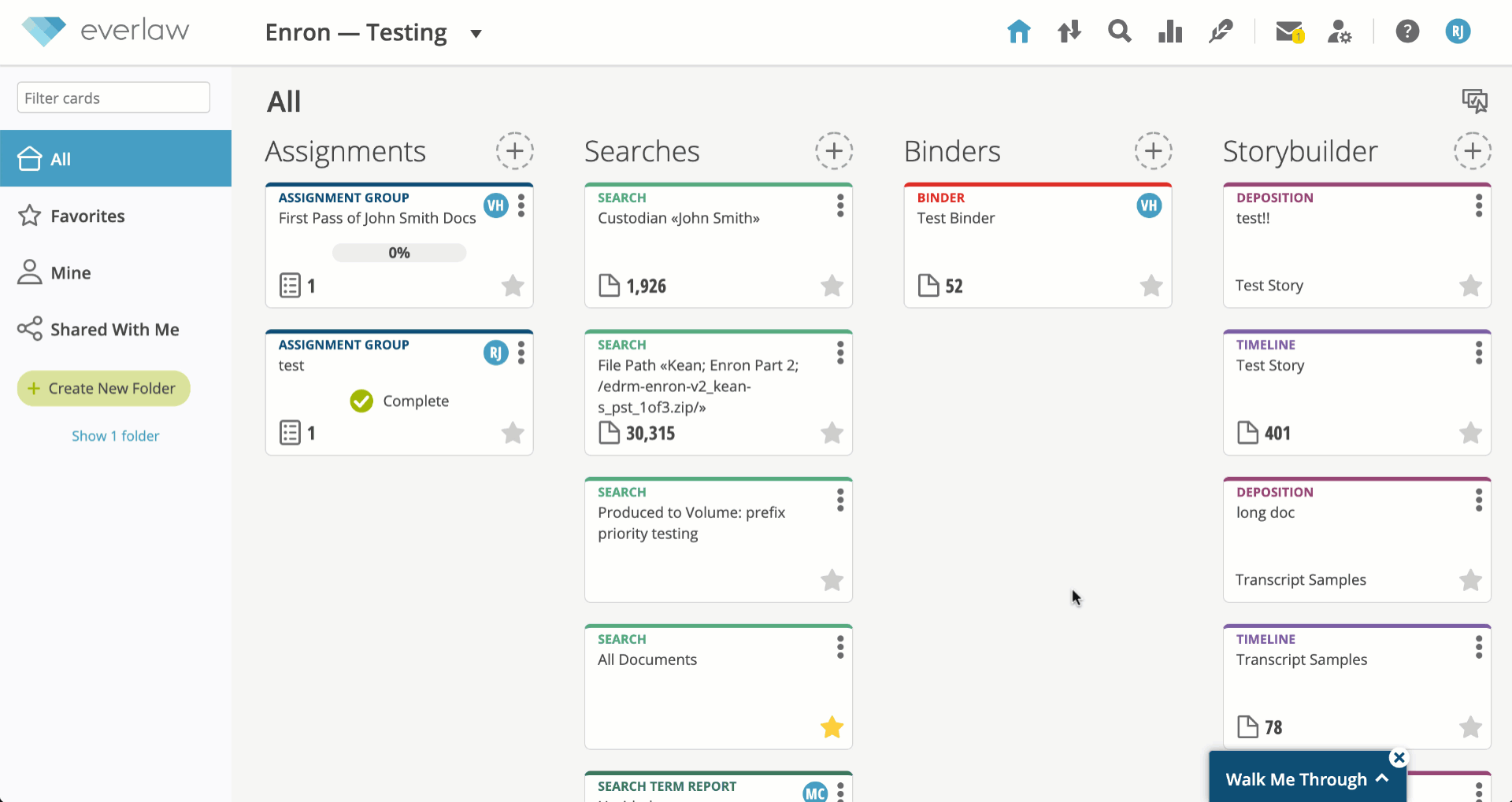Open options menu on test!! deposition card
This screenshot has height=802, width=1512.
(1479, 205)
